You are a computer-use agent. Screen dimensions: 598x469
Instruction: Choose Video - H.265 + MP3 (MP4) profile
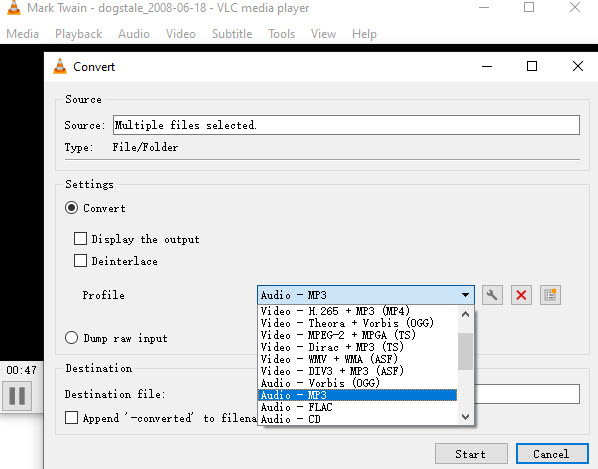coord(357,311)
